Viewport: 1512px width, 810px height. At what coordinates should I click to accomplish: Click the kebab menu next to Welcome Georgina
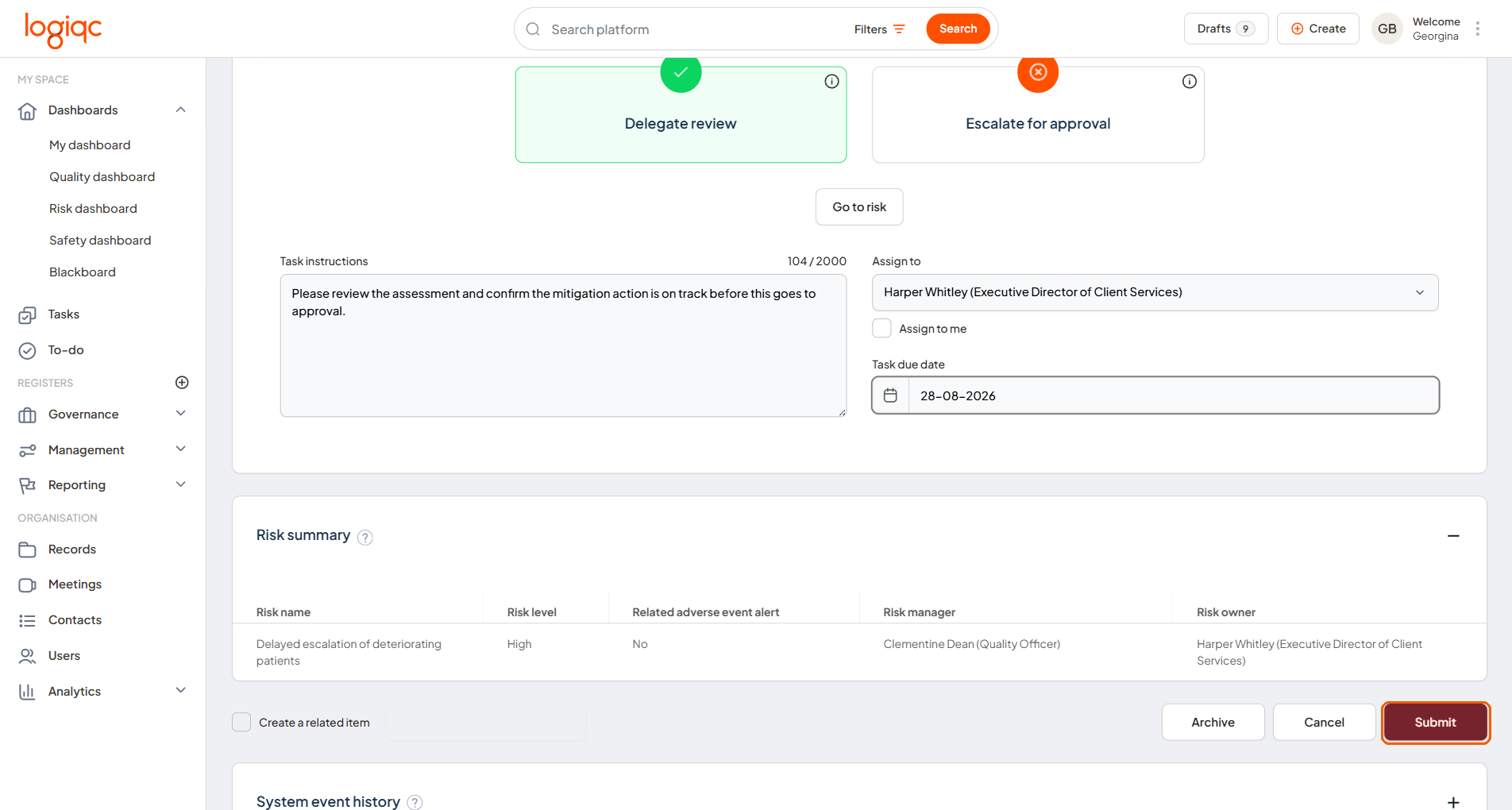tap(1477, 29)
